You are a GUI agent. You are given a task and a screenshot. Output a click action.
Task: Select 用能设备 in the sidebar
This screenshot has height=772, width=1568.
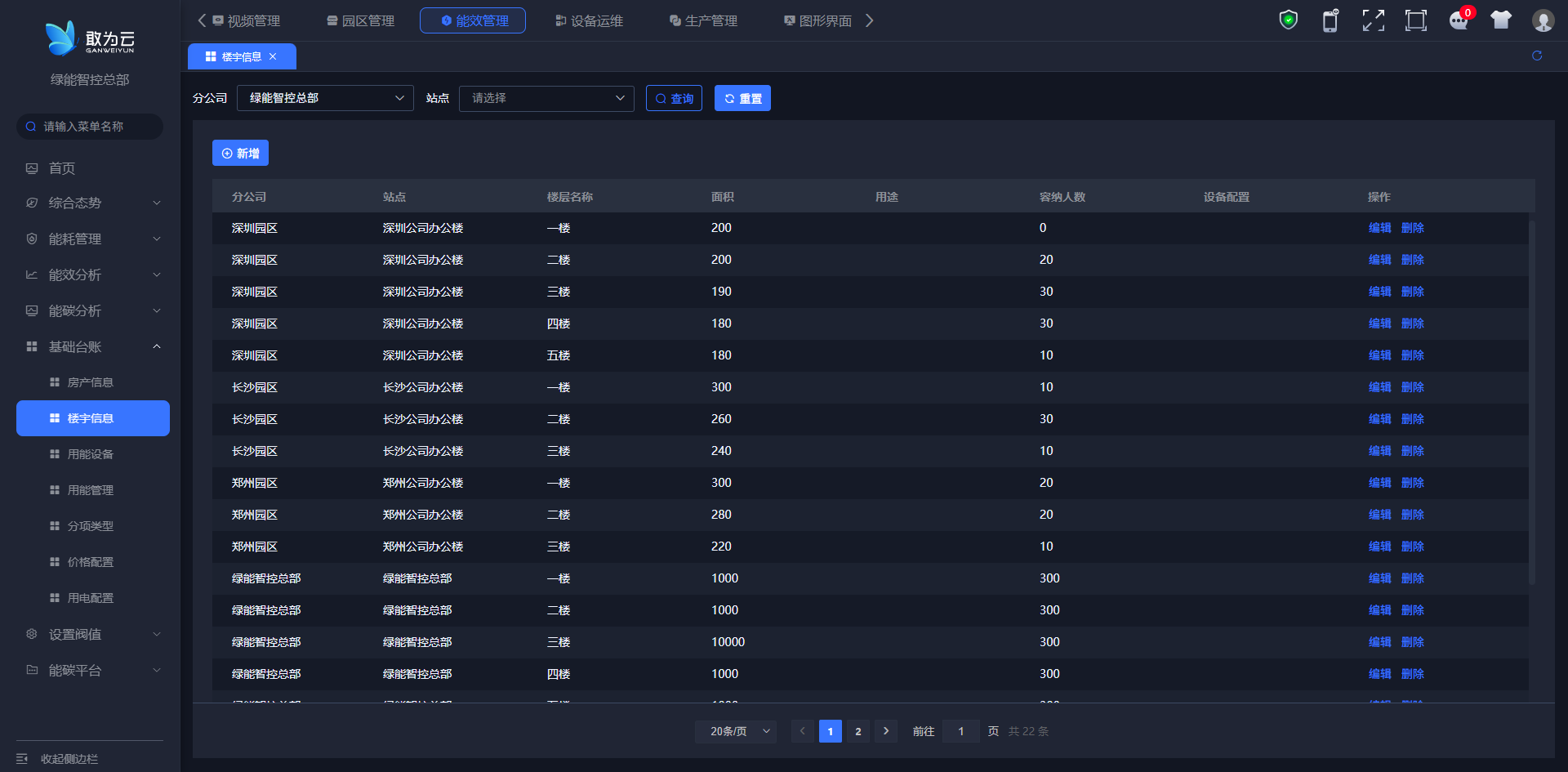(x=91, y=454)
